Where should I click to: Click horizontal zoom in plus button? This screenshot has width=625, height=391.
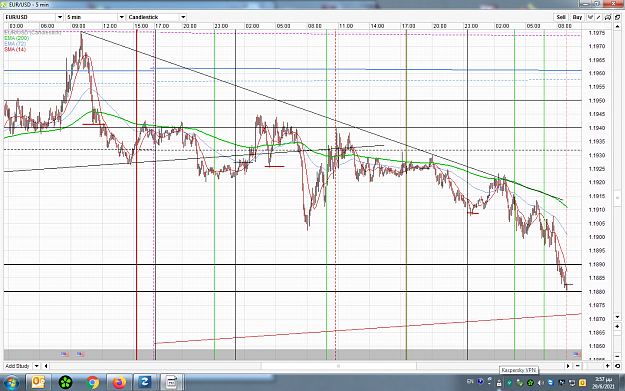[607, 366]
